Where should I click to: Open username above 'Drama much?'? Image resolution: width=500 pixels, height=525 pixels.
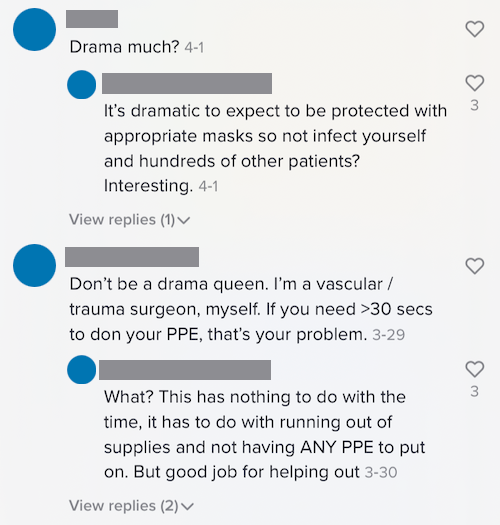tap(92, 19)
